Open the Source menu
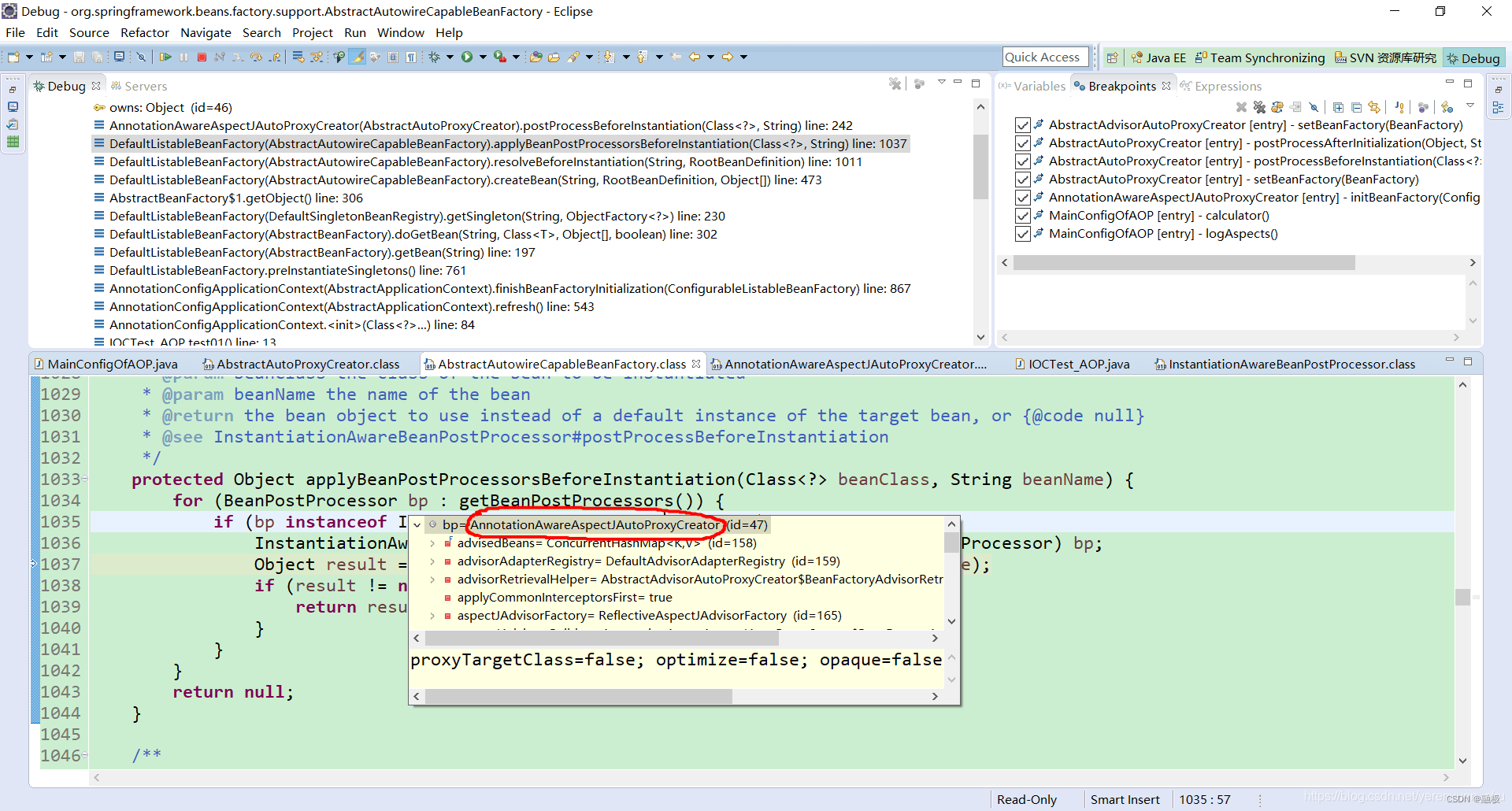 89,32
